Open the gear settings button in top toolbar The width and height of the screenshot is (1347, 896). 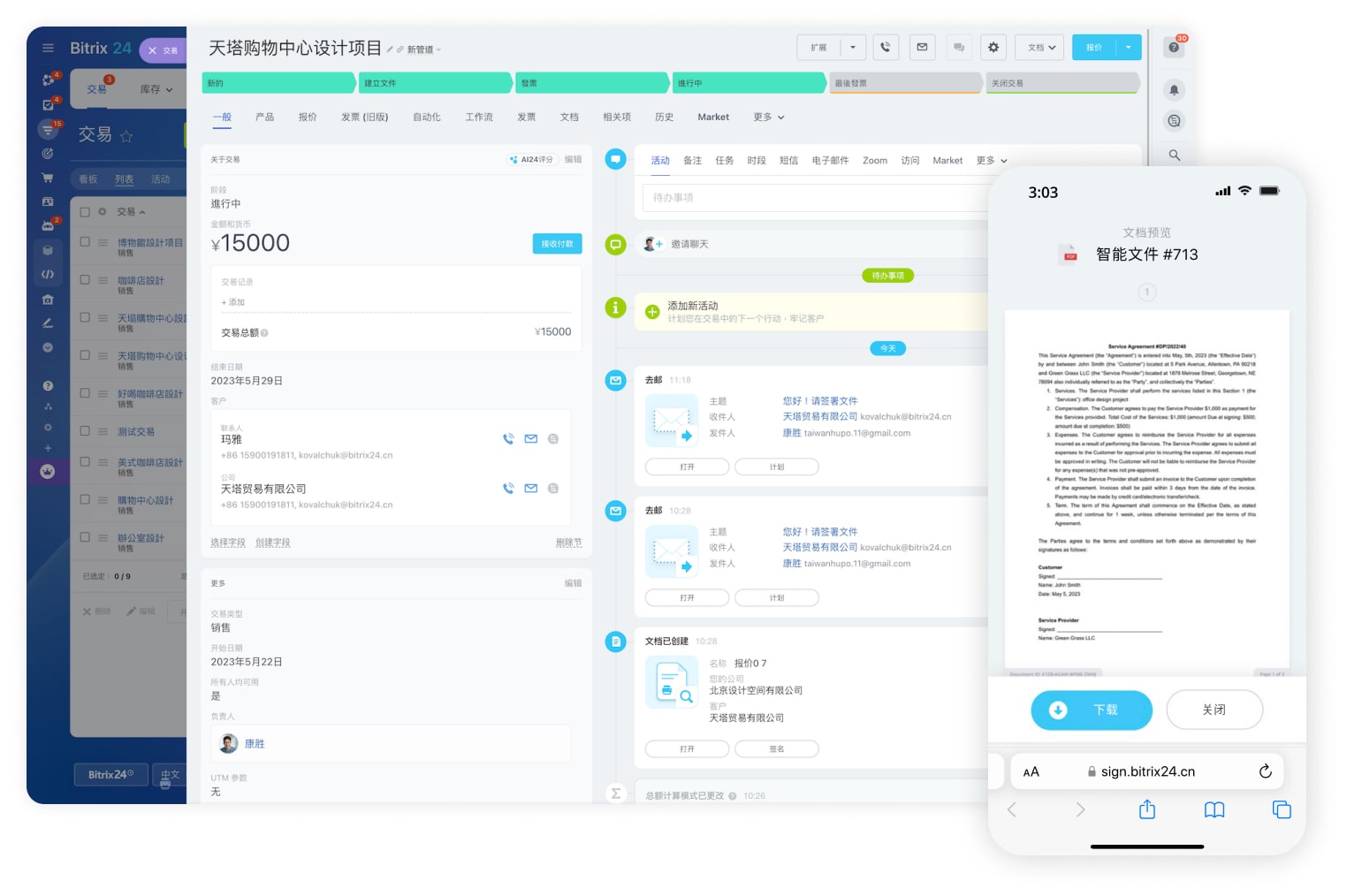click(993, 48)
